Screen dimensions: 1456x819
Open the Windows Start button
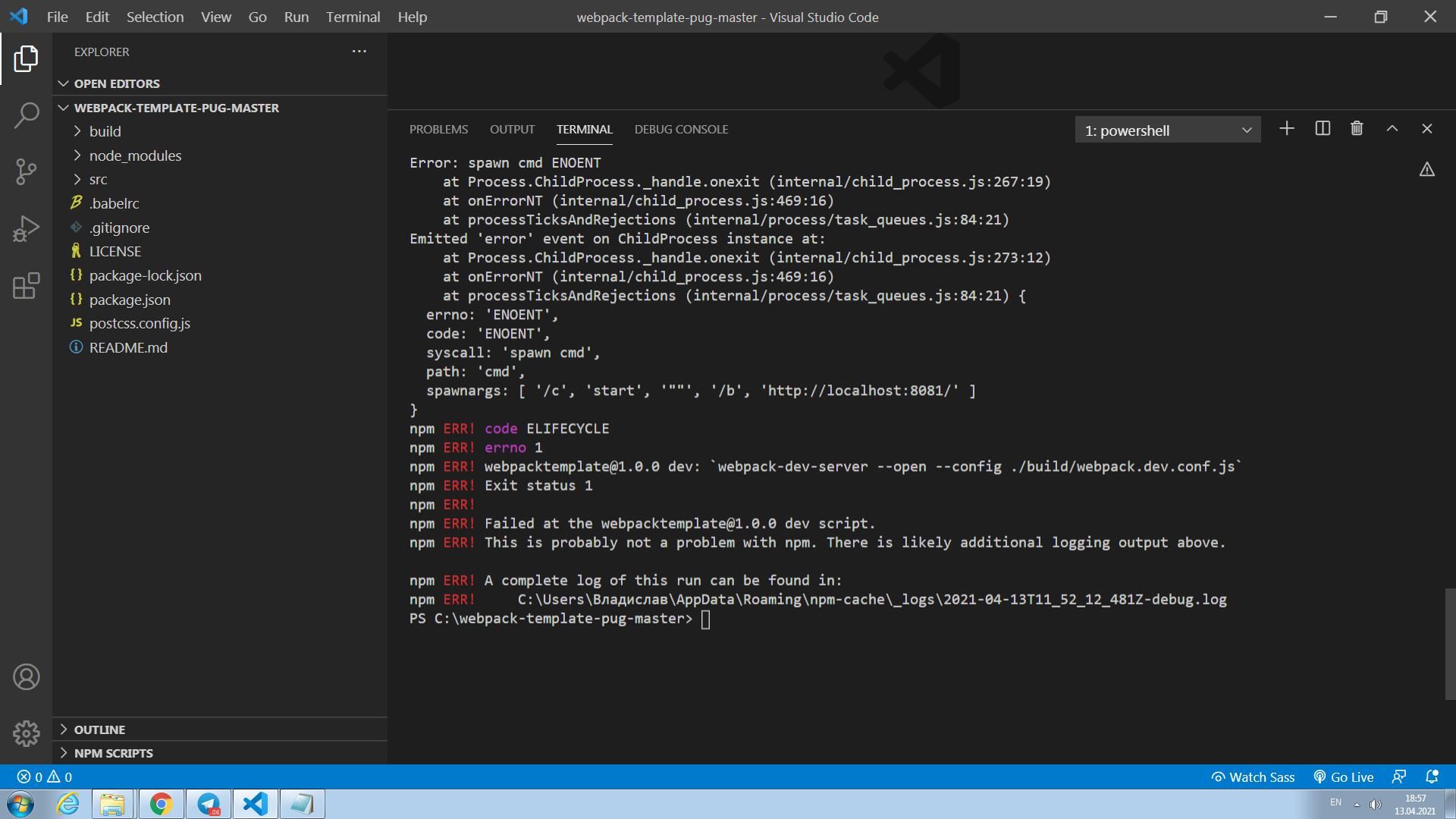point(20,804)
